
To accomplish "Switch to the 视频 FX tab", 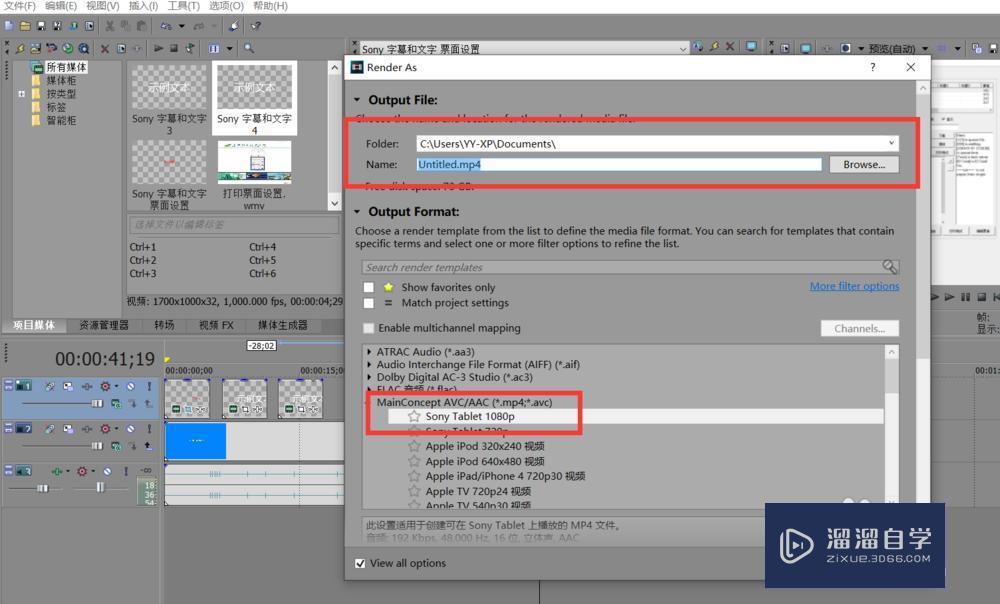I will click(216, 325).
